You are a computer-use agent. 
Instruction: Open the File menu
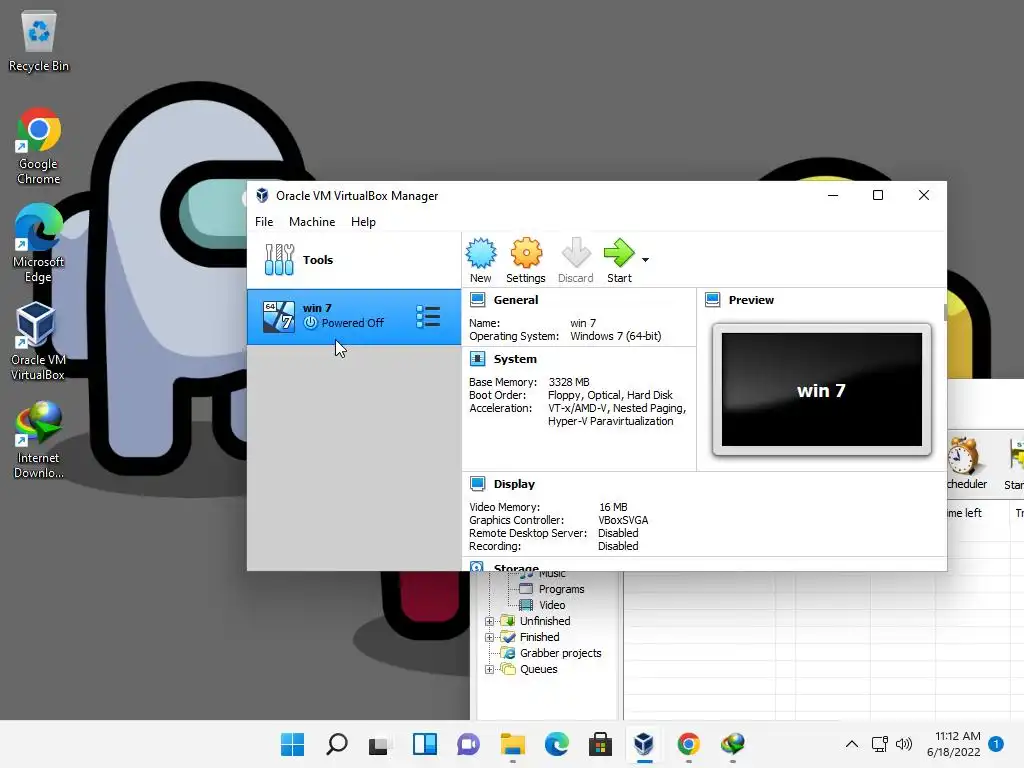point(264,222)
